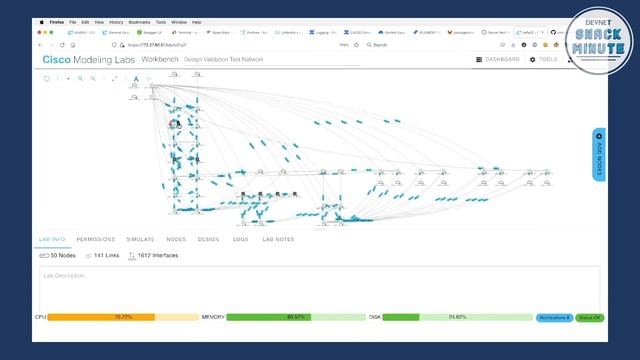Image resolution: width=640 pixels, height=360 pixels.
Task: Click the site padlock icon in the address bar
Action: pos(122,45)
